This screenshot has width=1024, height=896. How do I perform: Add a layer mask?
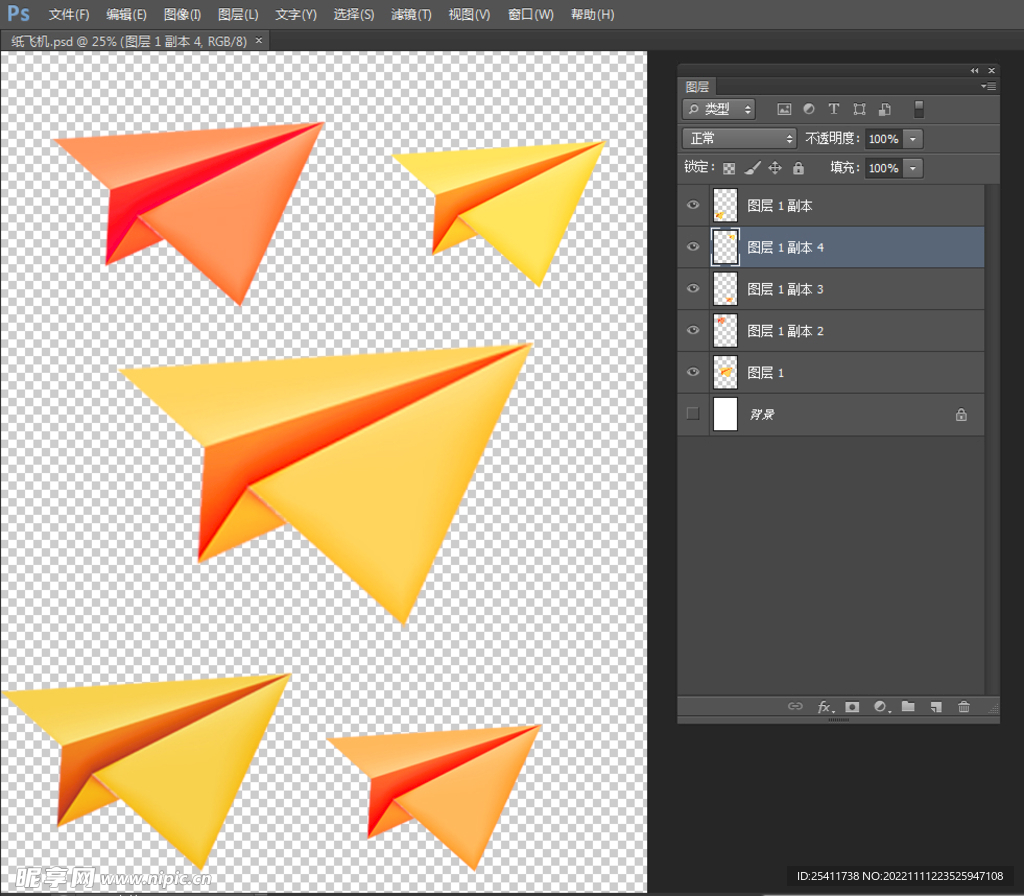pos(852,707)
